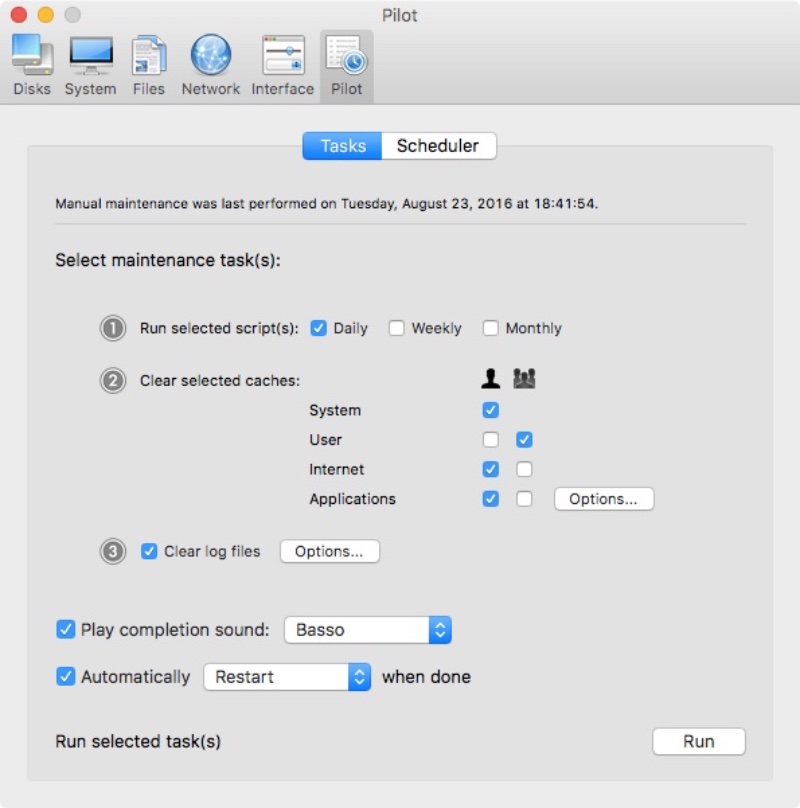Click the single user silhouette icon
This screenshot has width=800, height=808.
pyautogui.click(x=490, y=379)
